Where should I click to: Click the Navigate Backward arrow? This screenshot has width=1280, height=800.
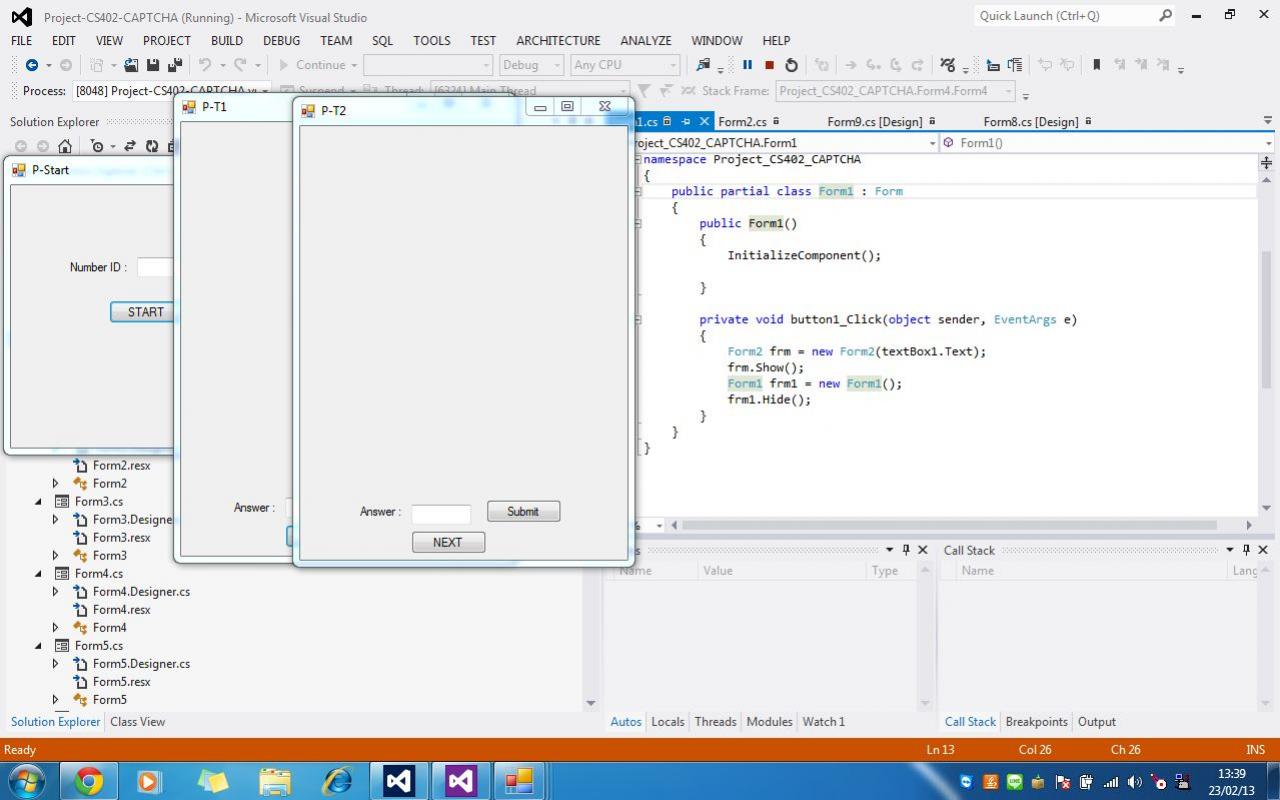point(32,65)
